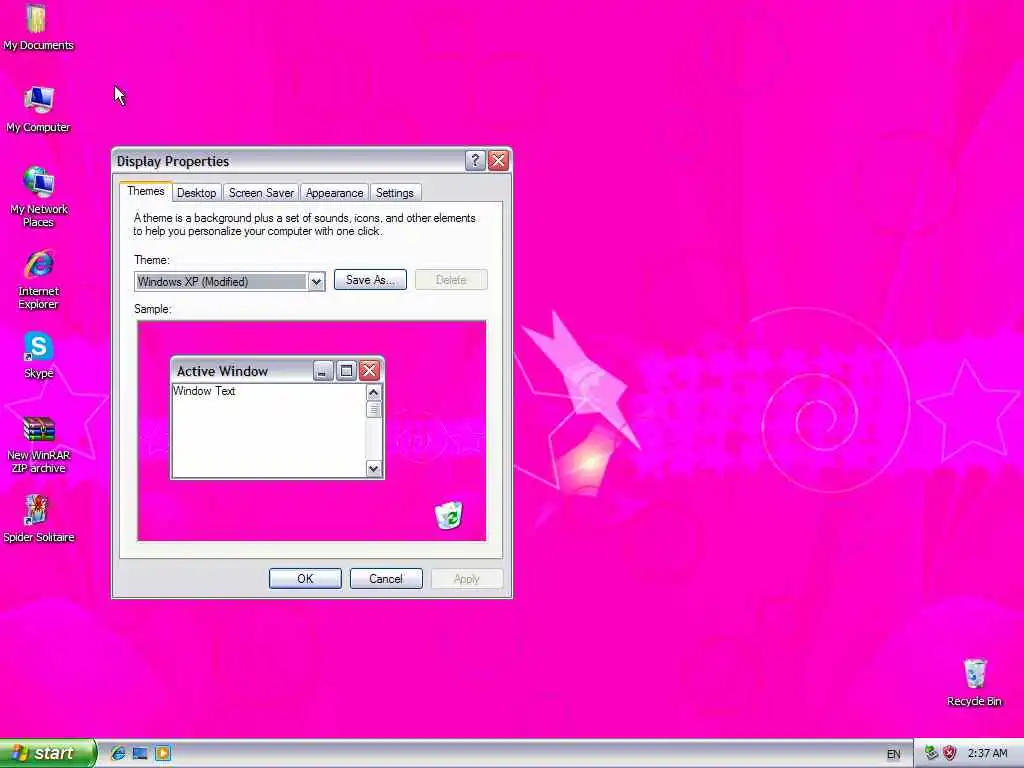Select the My Computer desktop icon
This screenshot has height=768, width=1024.
click(x=38, y=109)
